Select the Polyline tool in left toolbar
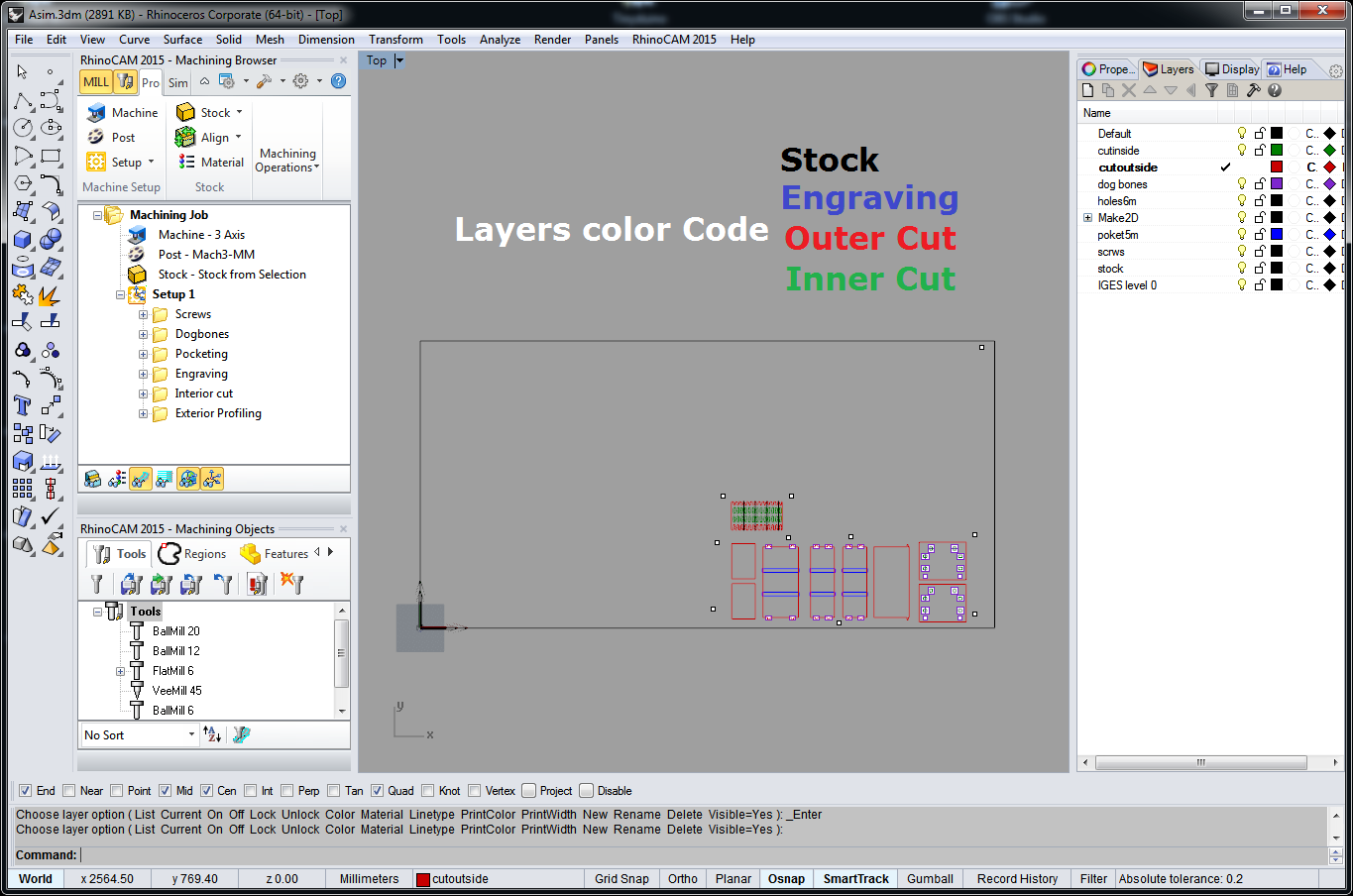The image size is (1353, 896). (x=23, y=100)
